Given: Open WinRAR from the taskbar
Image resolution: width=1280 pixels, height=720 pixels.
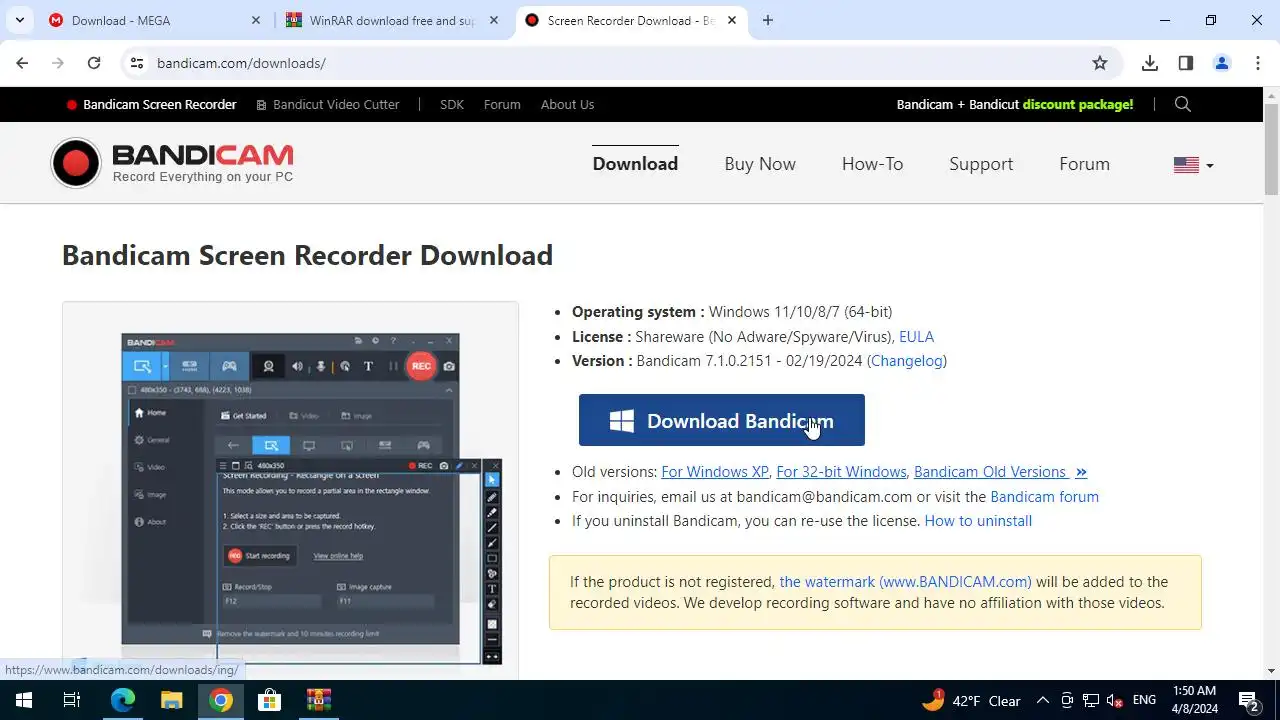Looking at the screenshot, I should pos(319,700).
